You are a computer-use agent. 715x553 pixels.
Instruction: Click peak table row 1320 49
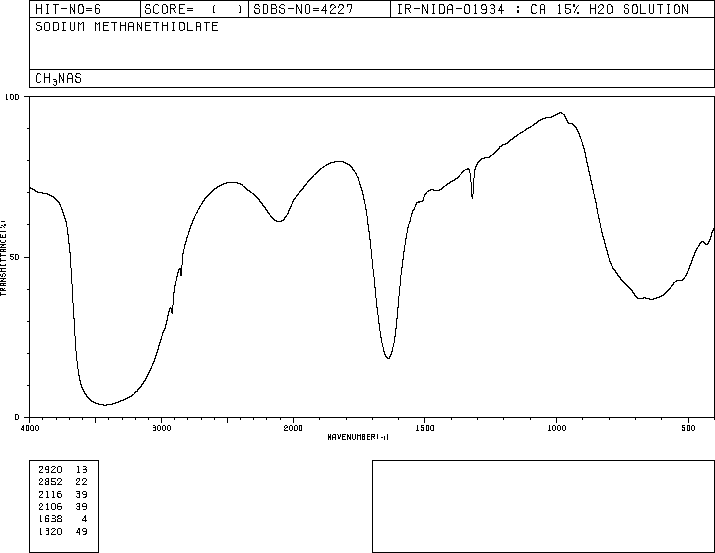(x=63, y=532)
